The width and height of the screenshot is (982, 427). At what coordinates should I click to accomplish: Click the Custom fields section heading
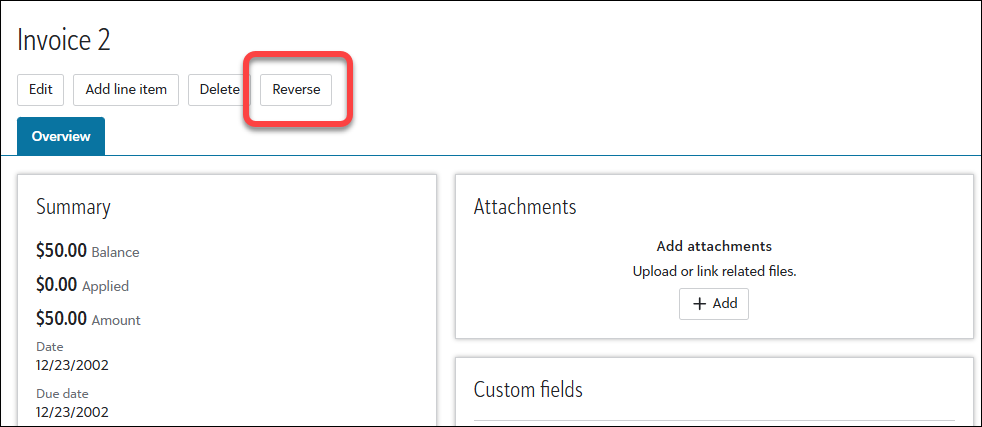[528, 389]
